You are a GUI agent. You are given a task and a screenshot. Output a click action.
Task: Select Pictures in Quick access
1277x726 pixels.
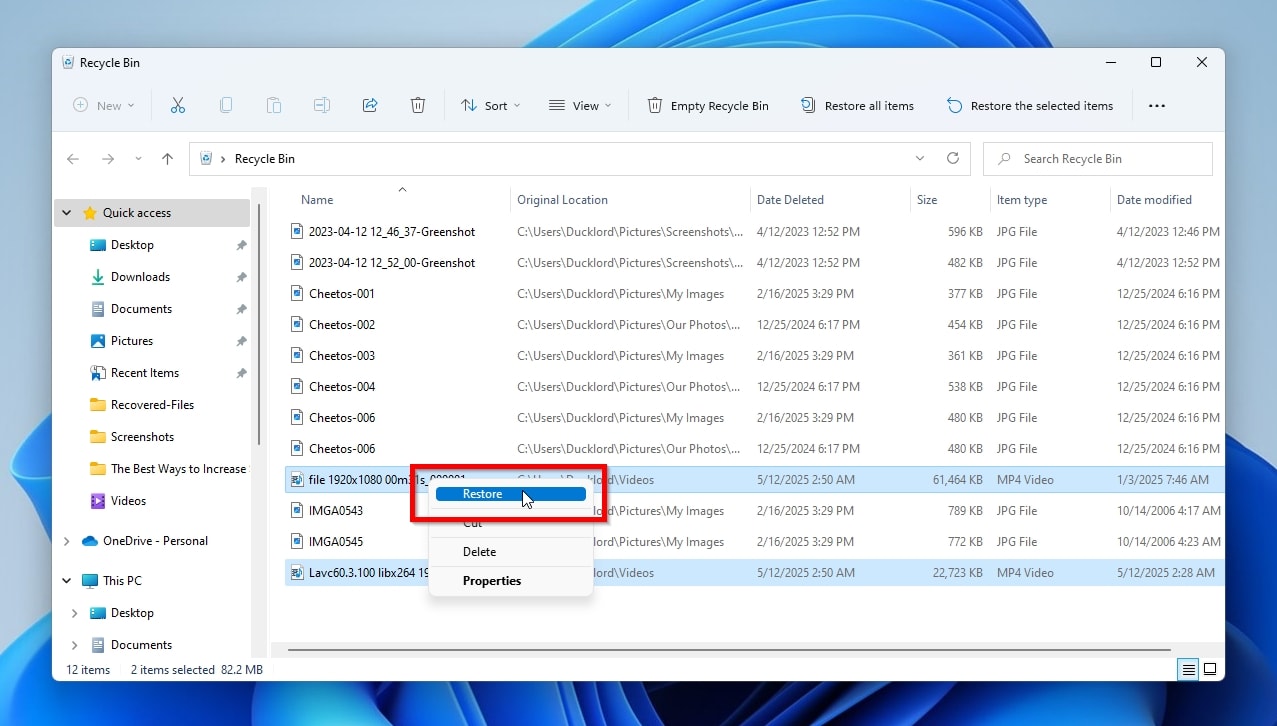132,341
